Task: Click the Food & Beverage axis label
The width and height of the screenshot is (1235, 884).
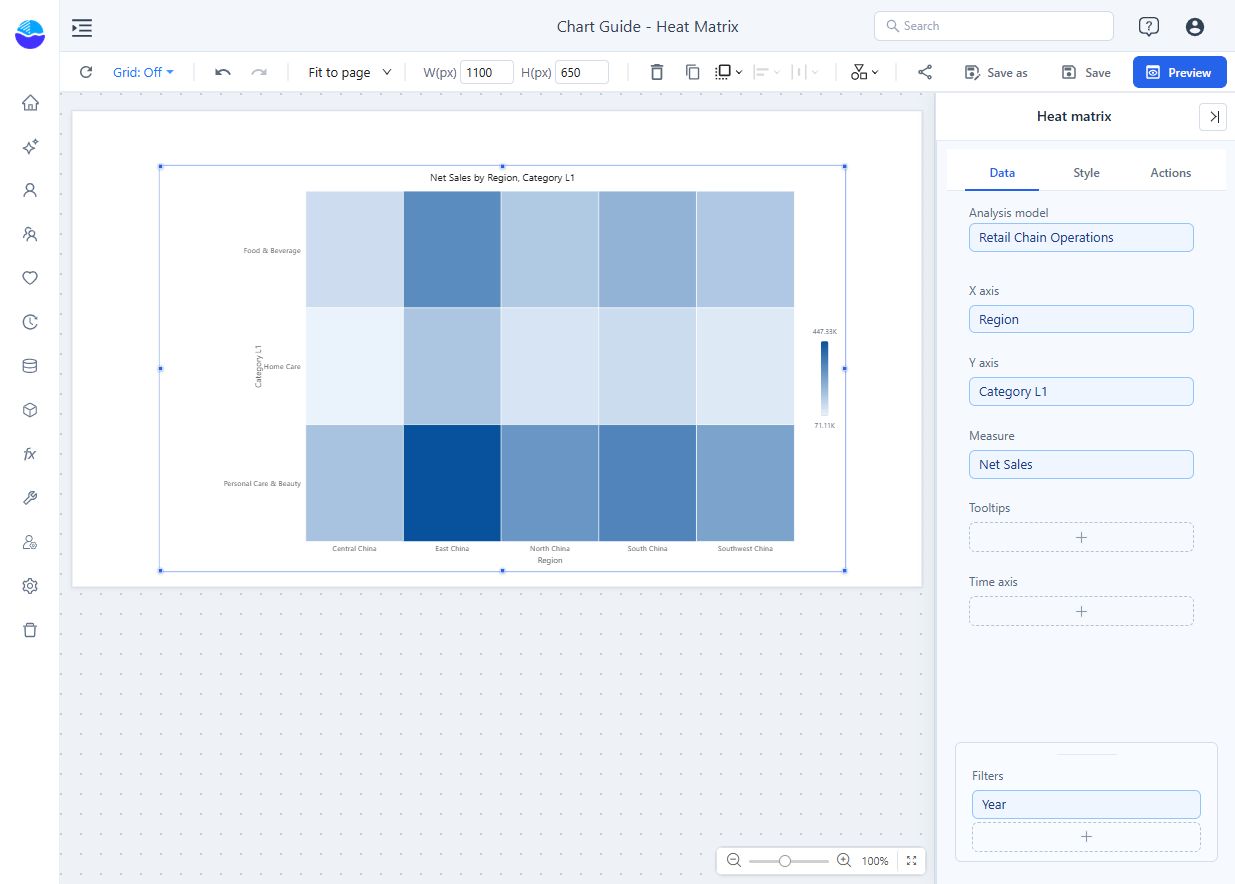Action: tap(272, 251)
